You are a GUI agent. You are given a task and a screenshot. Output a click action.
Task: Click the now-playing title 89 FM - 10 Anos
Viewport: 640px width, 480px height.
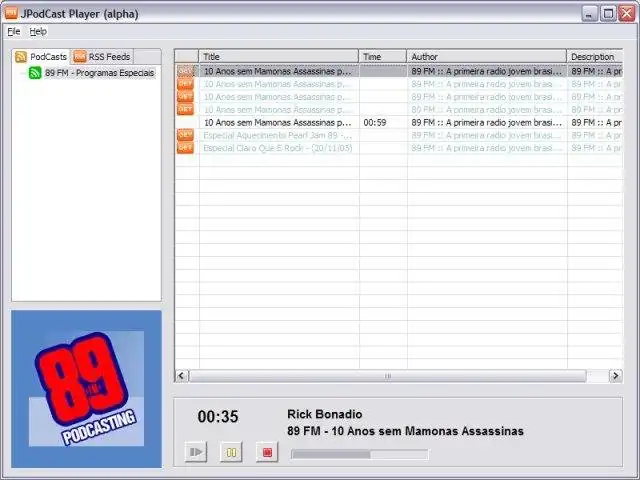(x=405, y=431)
